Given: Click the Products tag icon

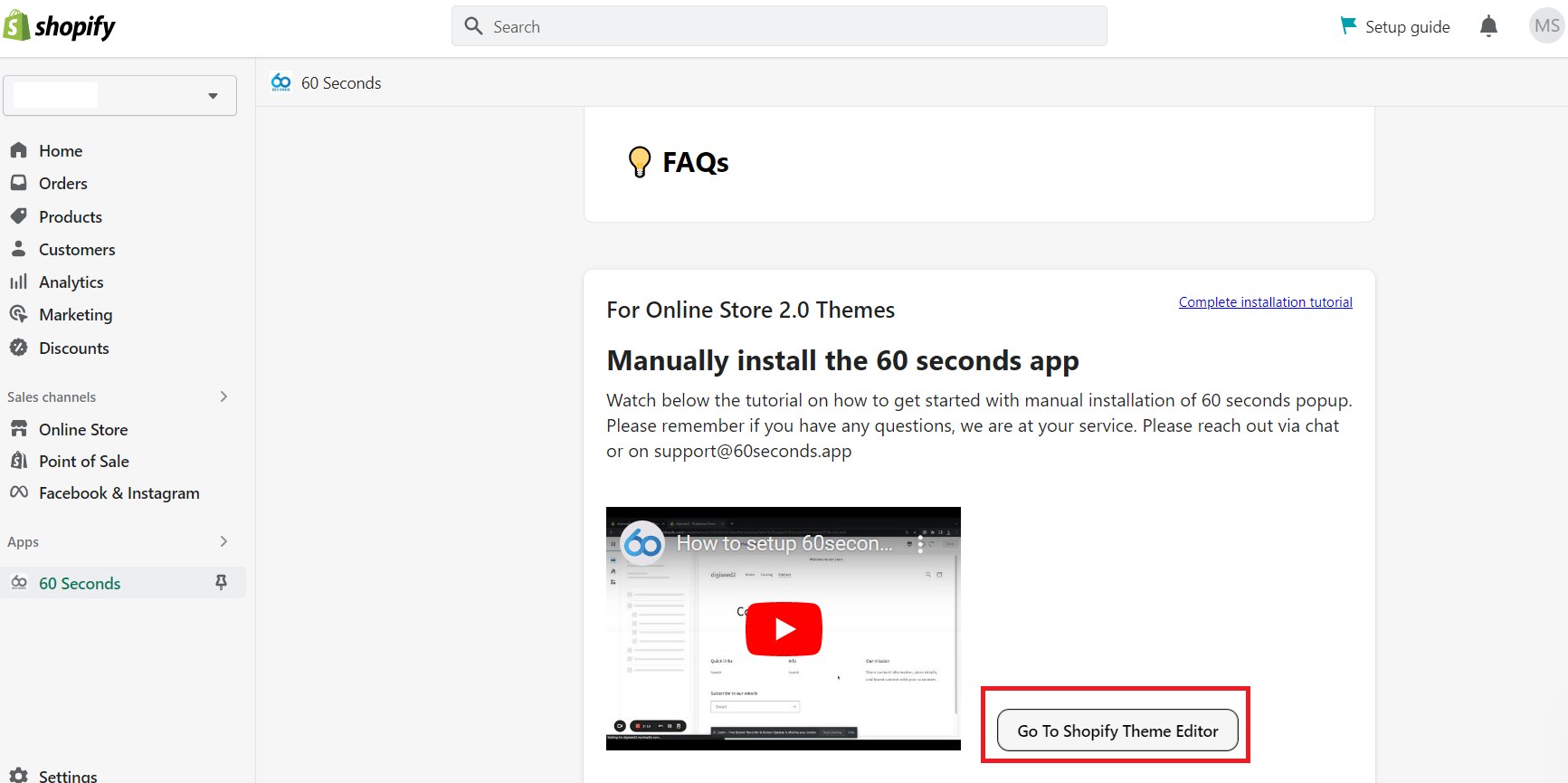Looking at the screenshot, I should (18, 216).
